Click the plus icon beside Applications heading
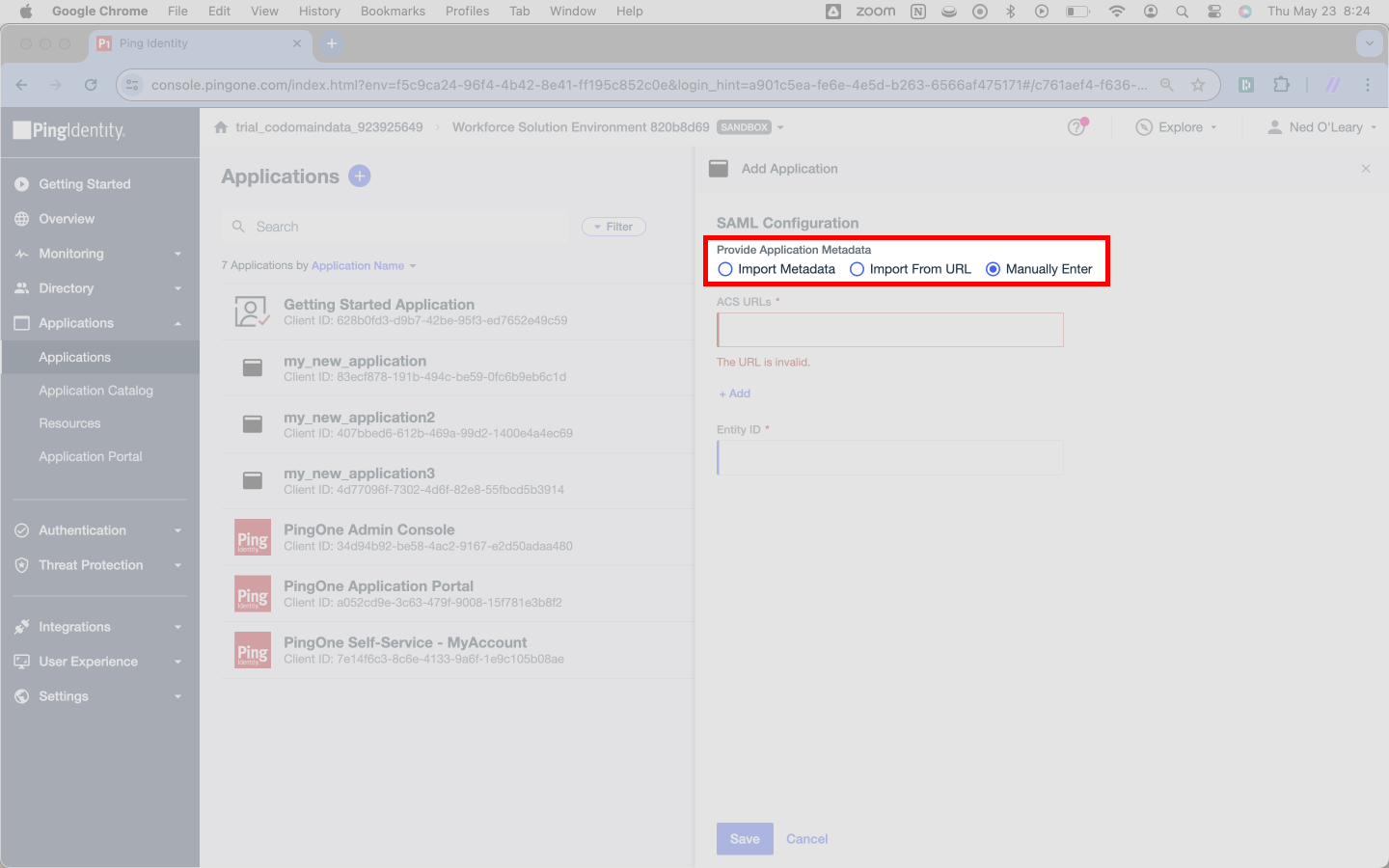The image size is (1389, 868). click(x=360, y=176)
